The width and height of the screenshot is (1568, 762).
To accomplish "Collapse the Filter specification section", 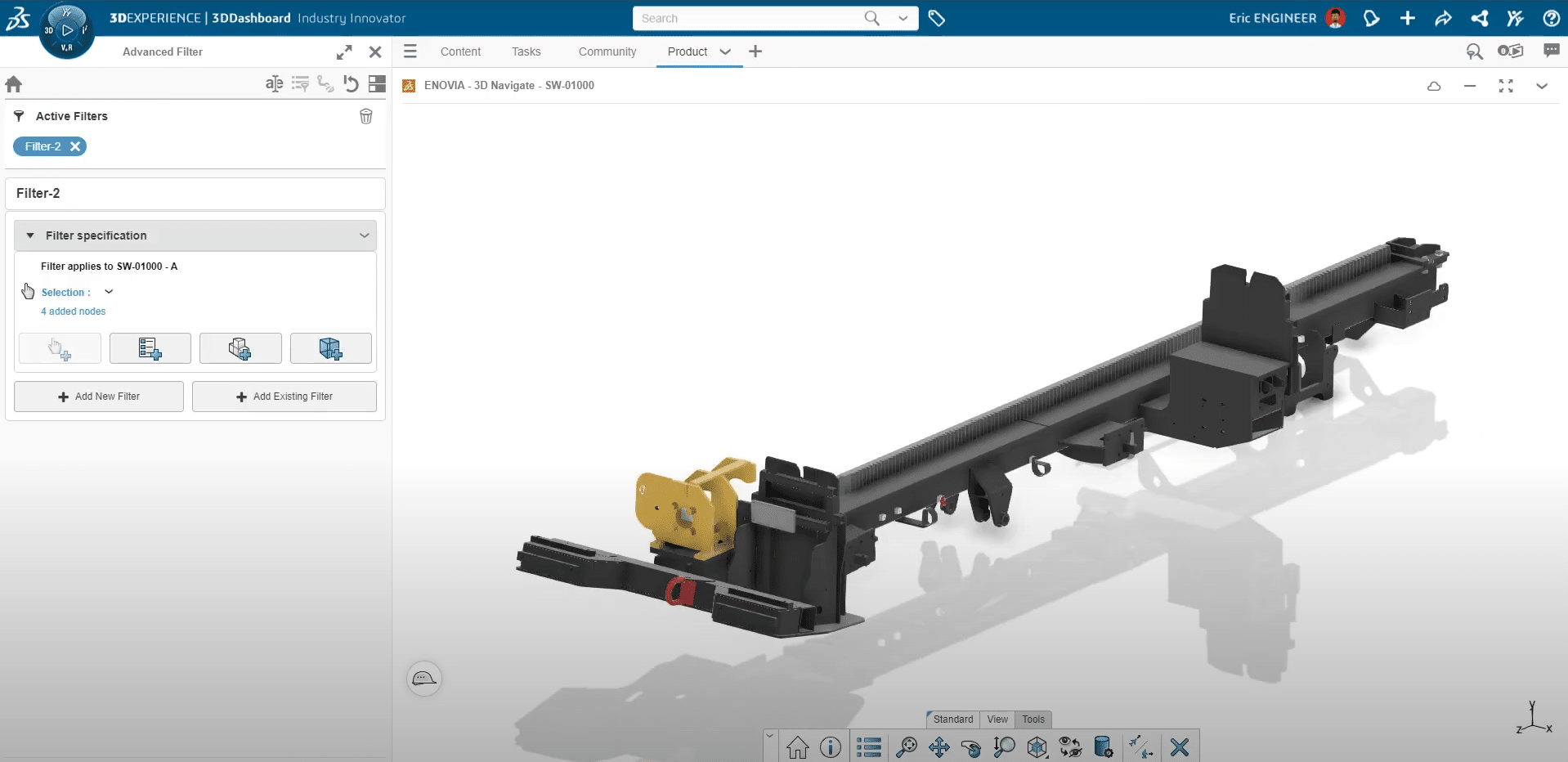I will [30, 235].
